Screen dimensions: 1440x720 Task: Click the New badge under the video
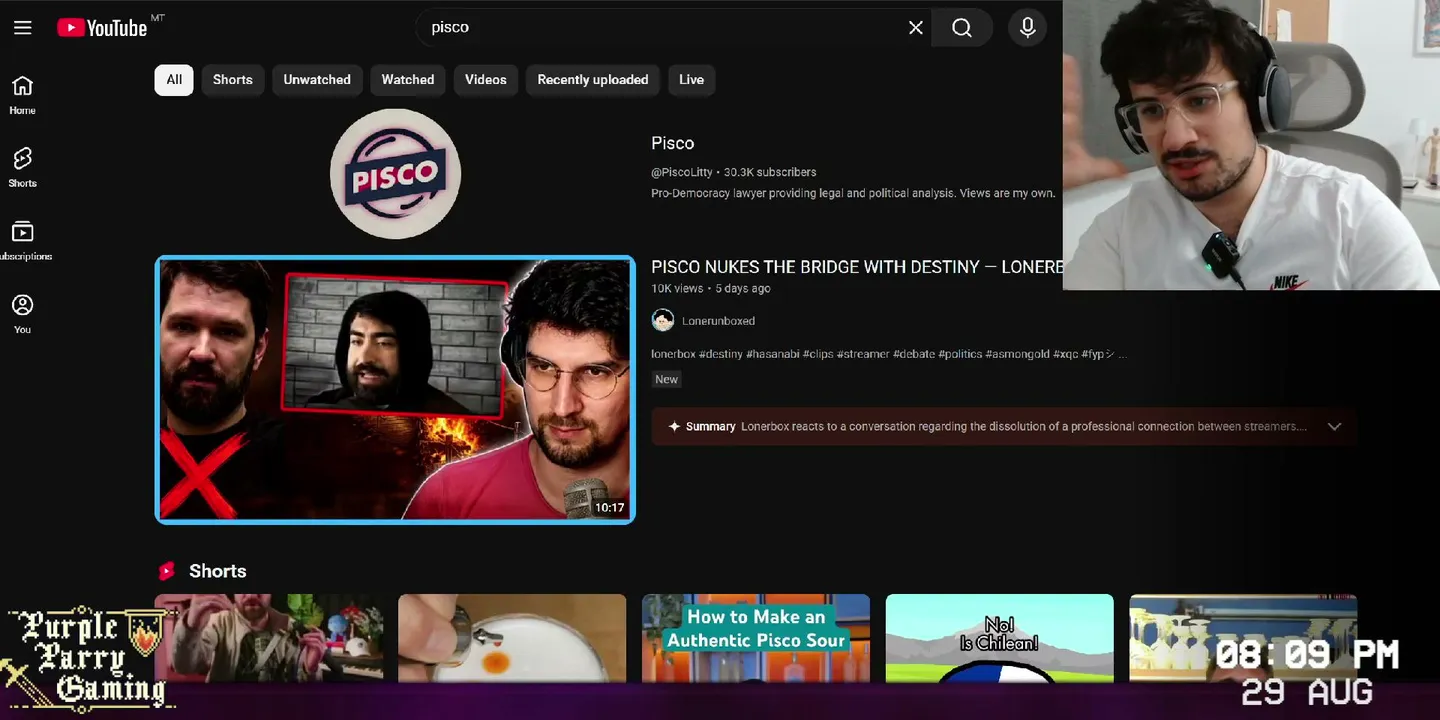pyautogui.click(x=666, y=379)
